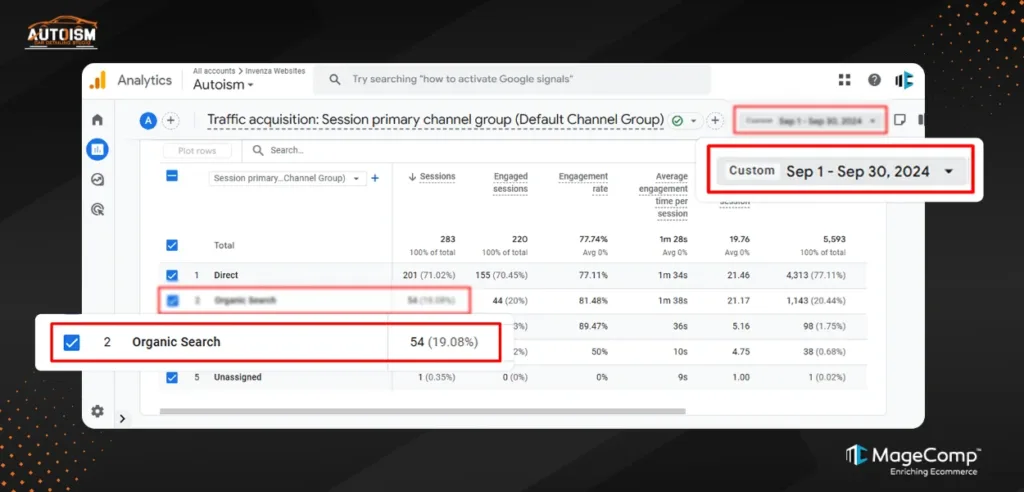Open the Google apps grid icon
1024x492 pixels.
pos(845,80)
